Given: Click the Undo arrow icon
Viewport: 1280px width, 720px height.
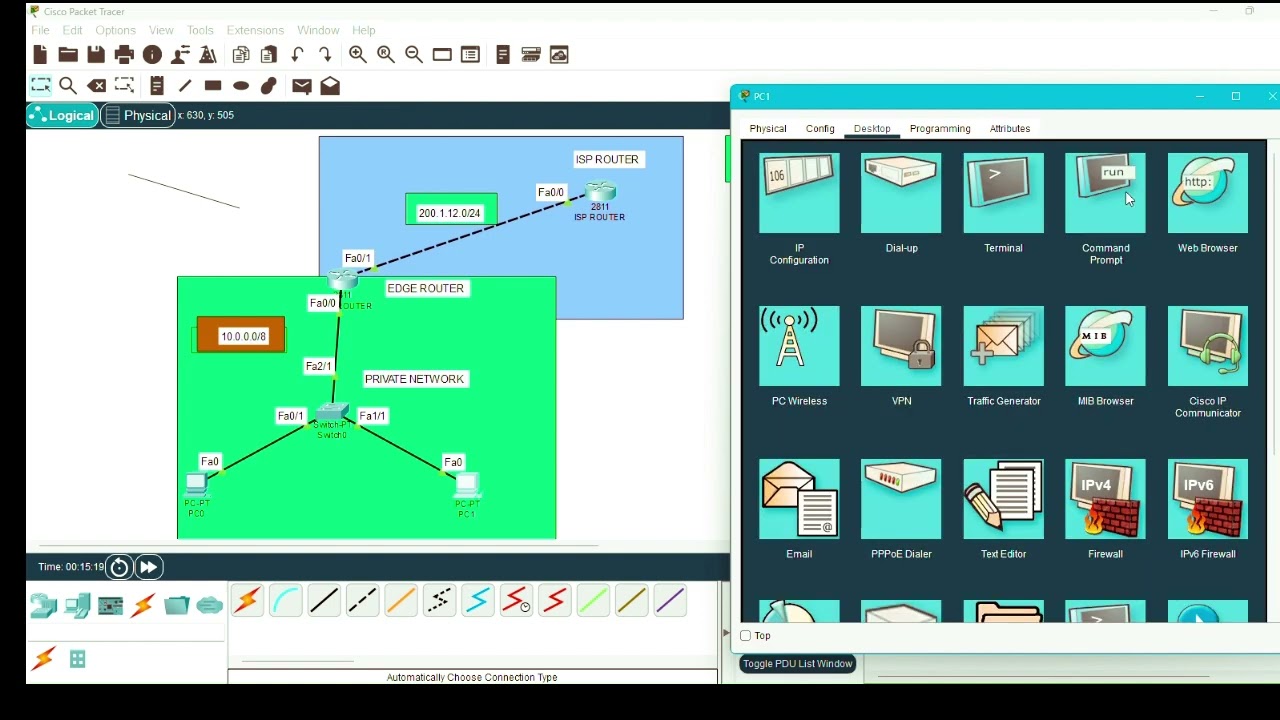Looking at the screenshot, I should point(297,55).
